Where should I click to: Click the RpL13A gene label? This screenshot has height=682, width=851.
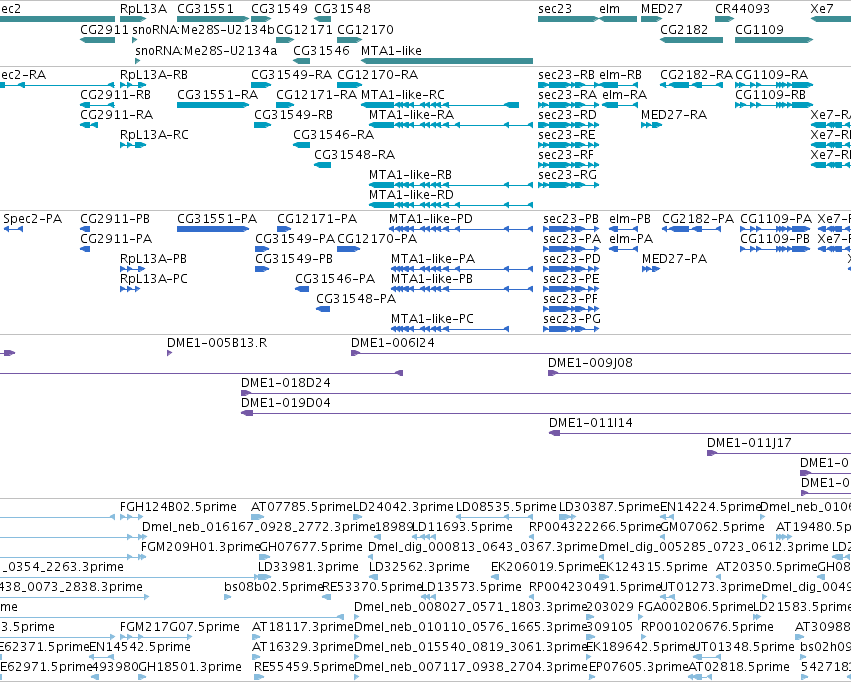(144, 9)
